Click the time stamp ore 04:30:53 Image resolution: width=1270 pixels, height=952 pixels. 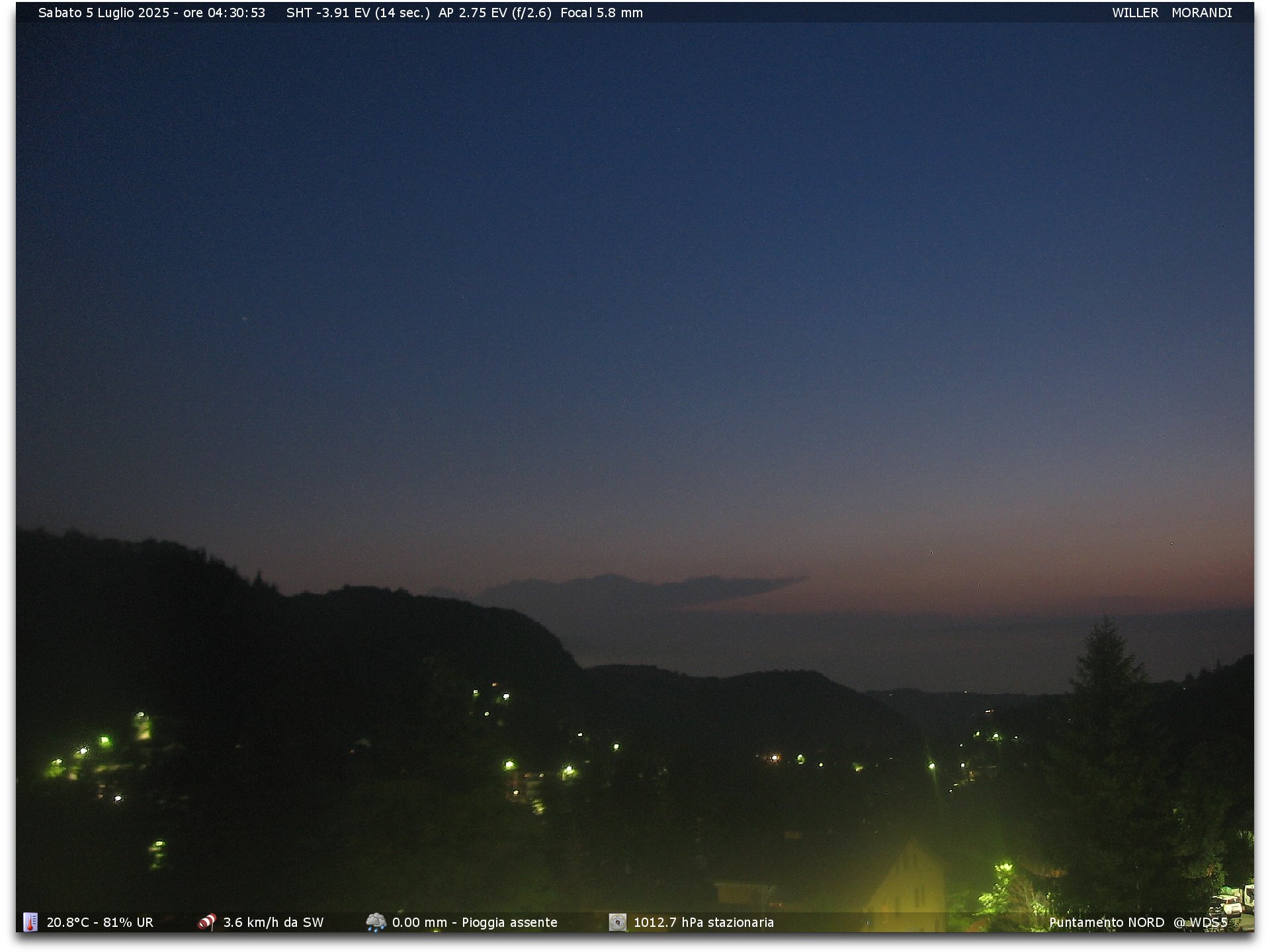224,13
